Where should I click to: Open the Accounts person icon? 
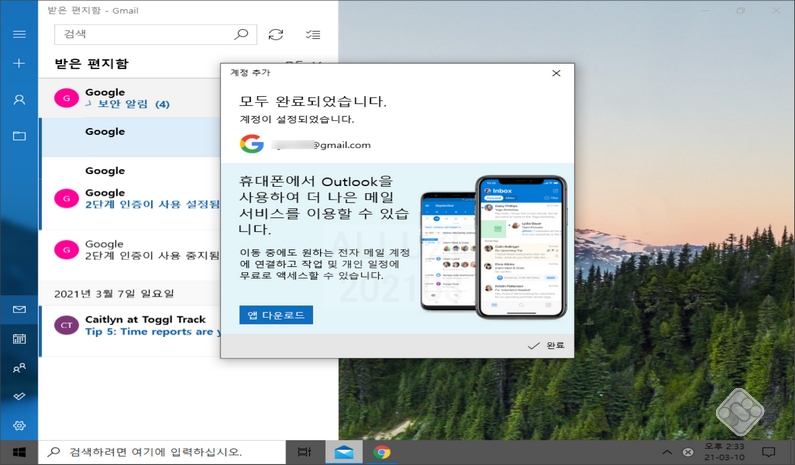pos(19,99)
